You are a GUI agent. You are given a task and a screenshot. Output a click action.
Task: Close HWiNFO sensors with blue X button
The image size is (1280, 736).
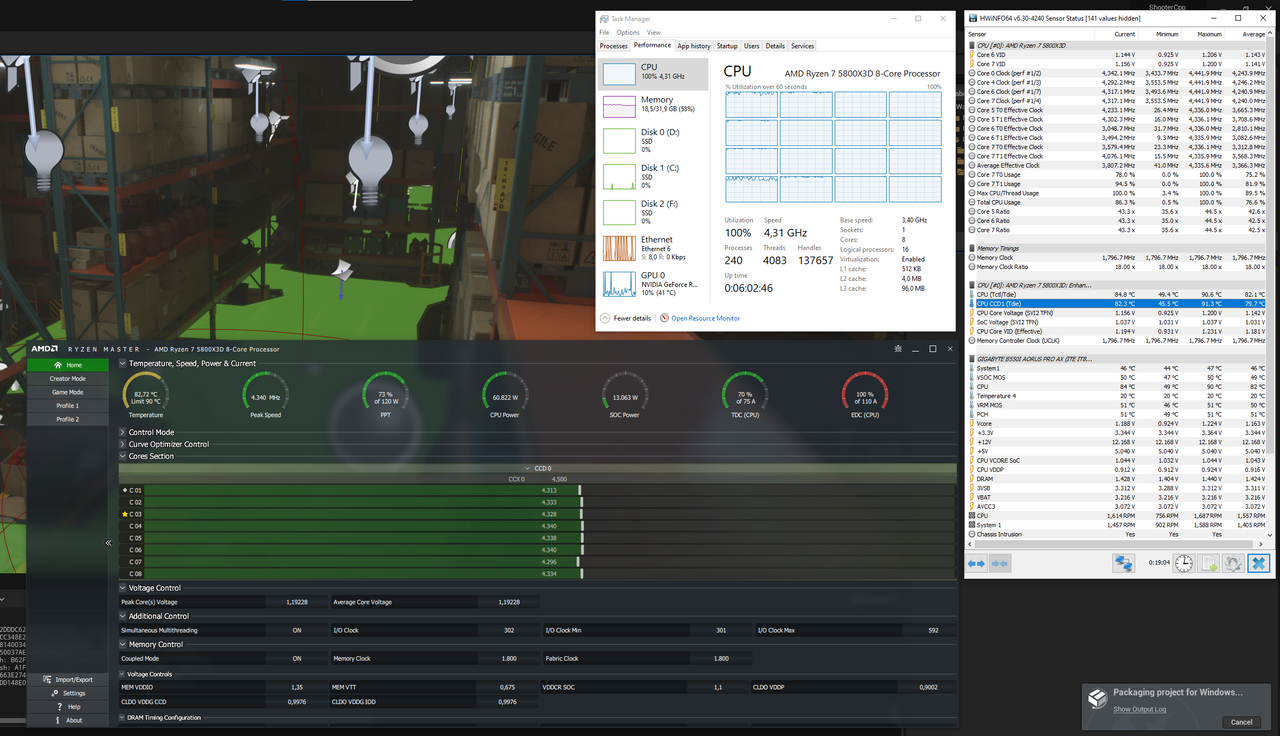click(x=1258, y=564)
